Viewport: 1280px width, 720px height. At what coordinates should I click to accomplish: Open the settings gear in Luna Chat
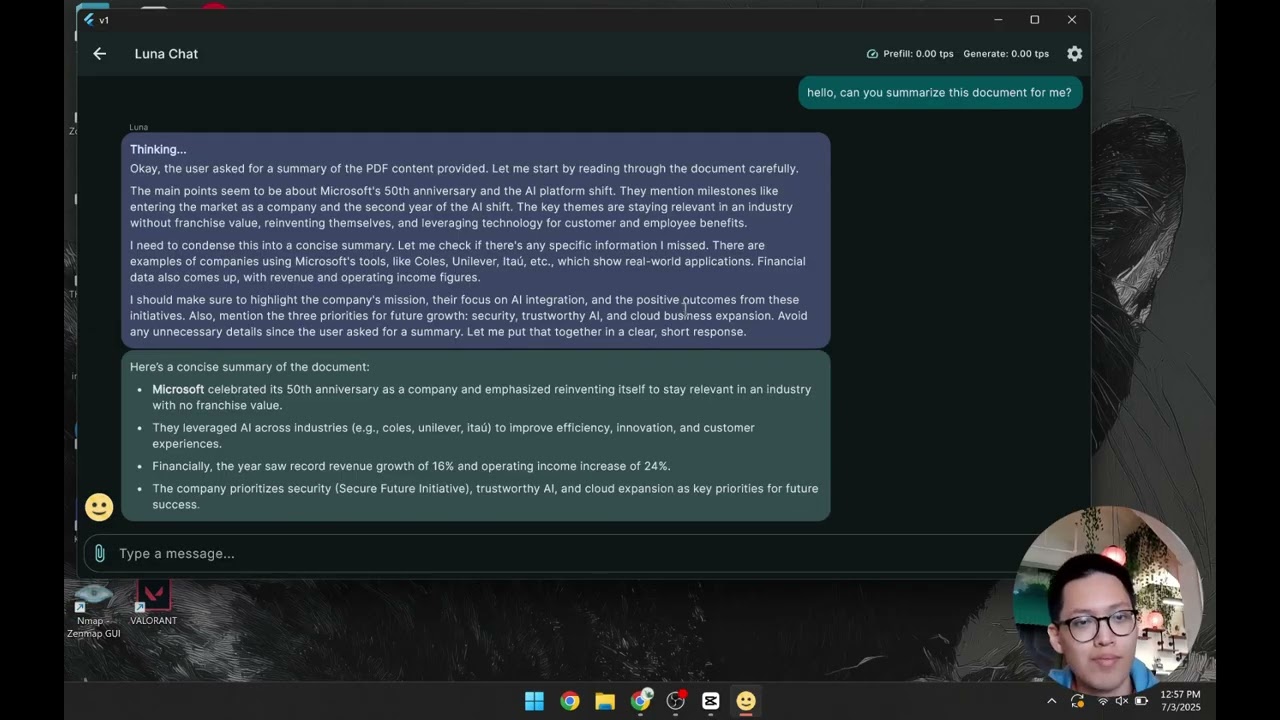pos(1074,54)
